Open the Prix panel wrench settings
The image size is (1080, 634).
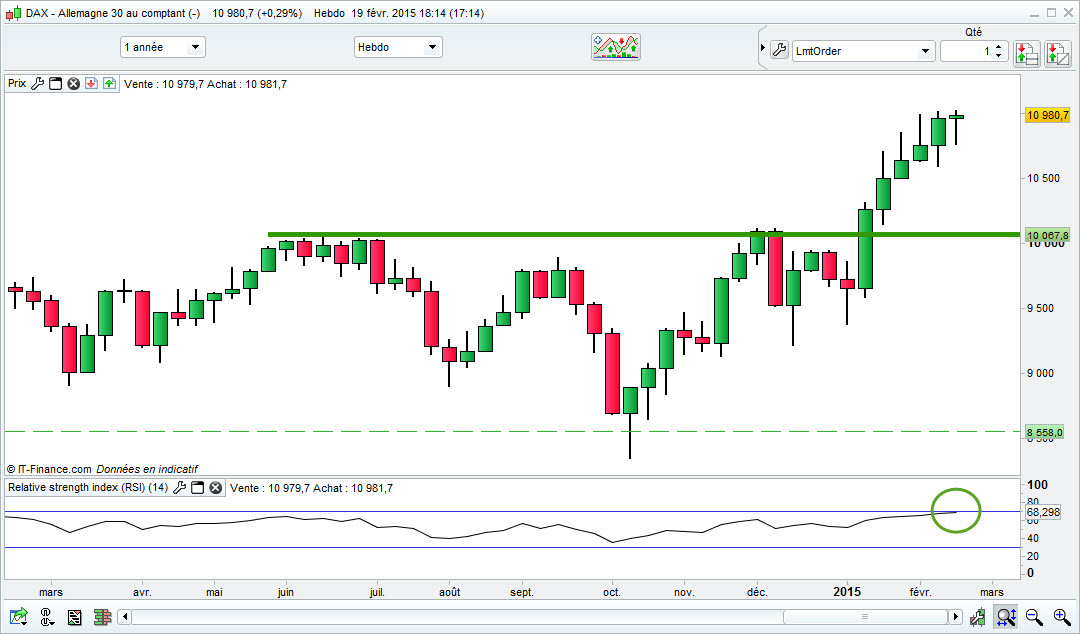(x=37, y=83)
